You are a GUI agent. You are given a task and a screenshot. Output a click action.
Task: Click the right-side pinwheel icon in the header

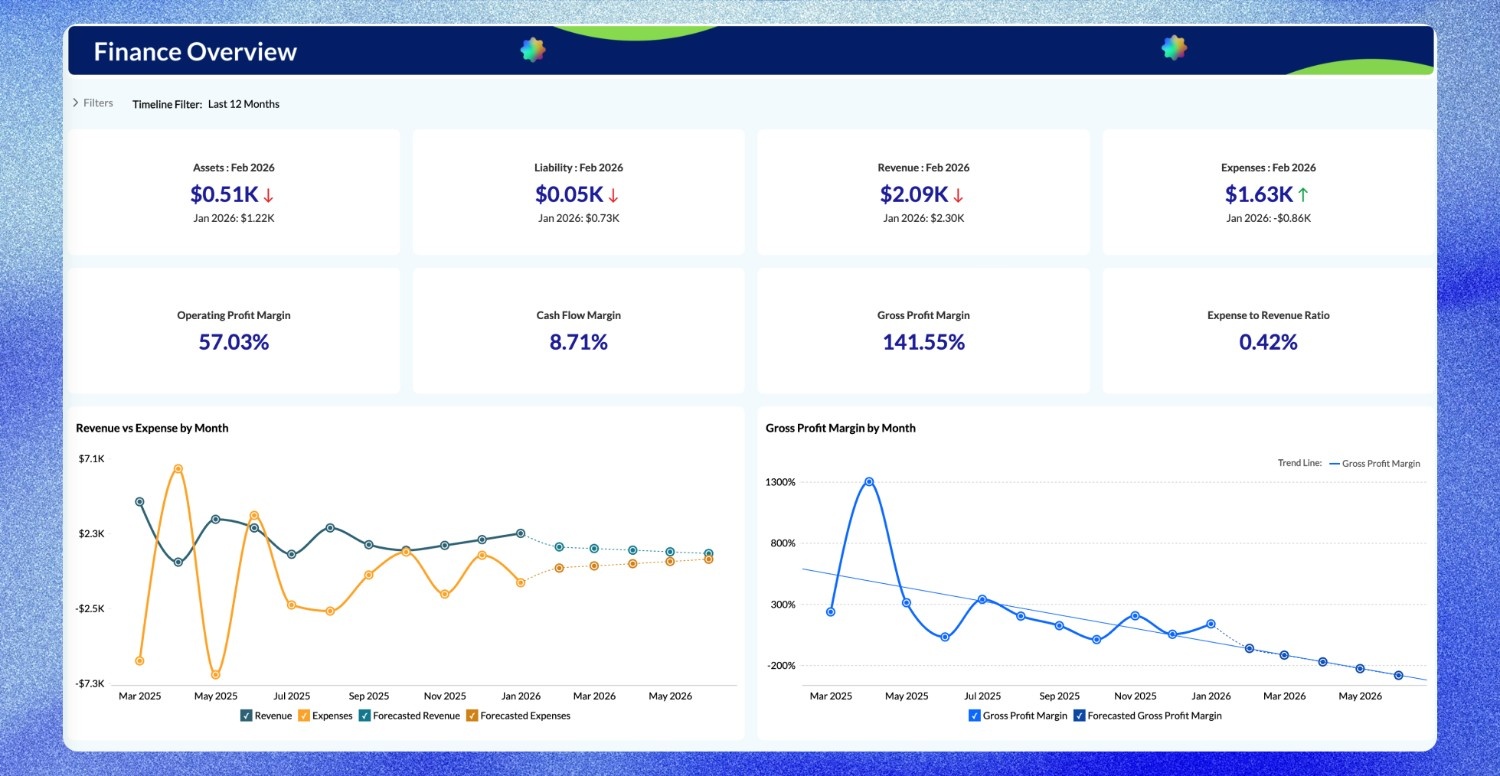point(1172,47)
